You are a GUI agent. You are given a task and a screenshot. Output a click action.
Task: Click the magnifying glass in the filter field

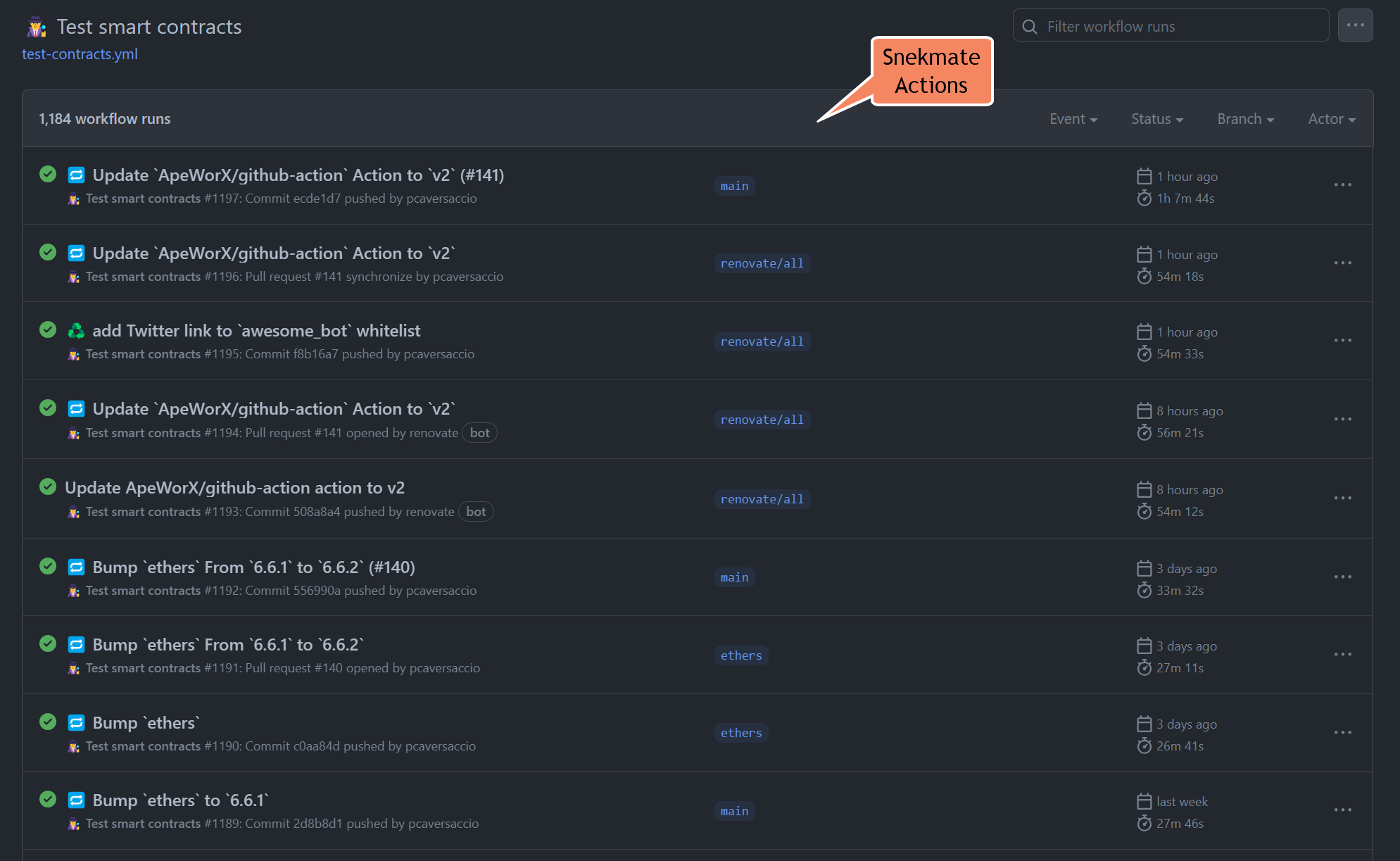click(x=1030, y=26)
